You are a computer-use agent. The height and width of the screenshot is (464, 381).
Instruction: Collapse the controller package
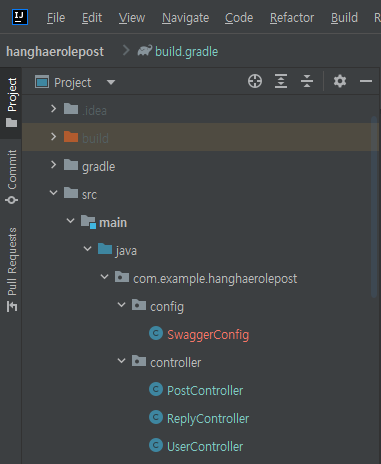pos(121,360)
